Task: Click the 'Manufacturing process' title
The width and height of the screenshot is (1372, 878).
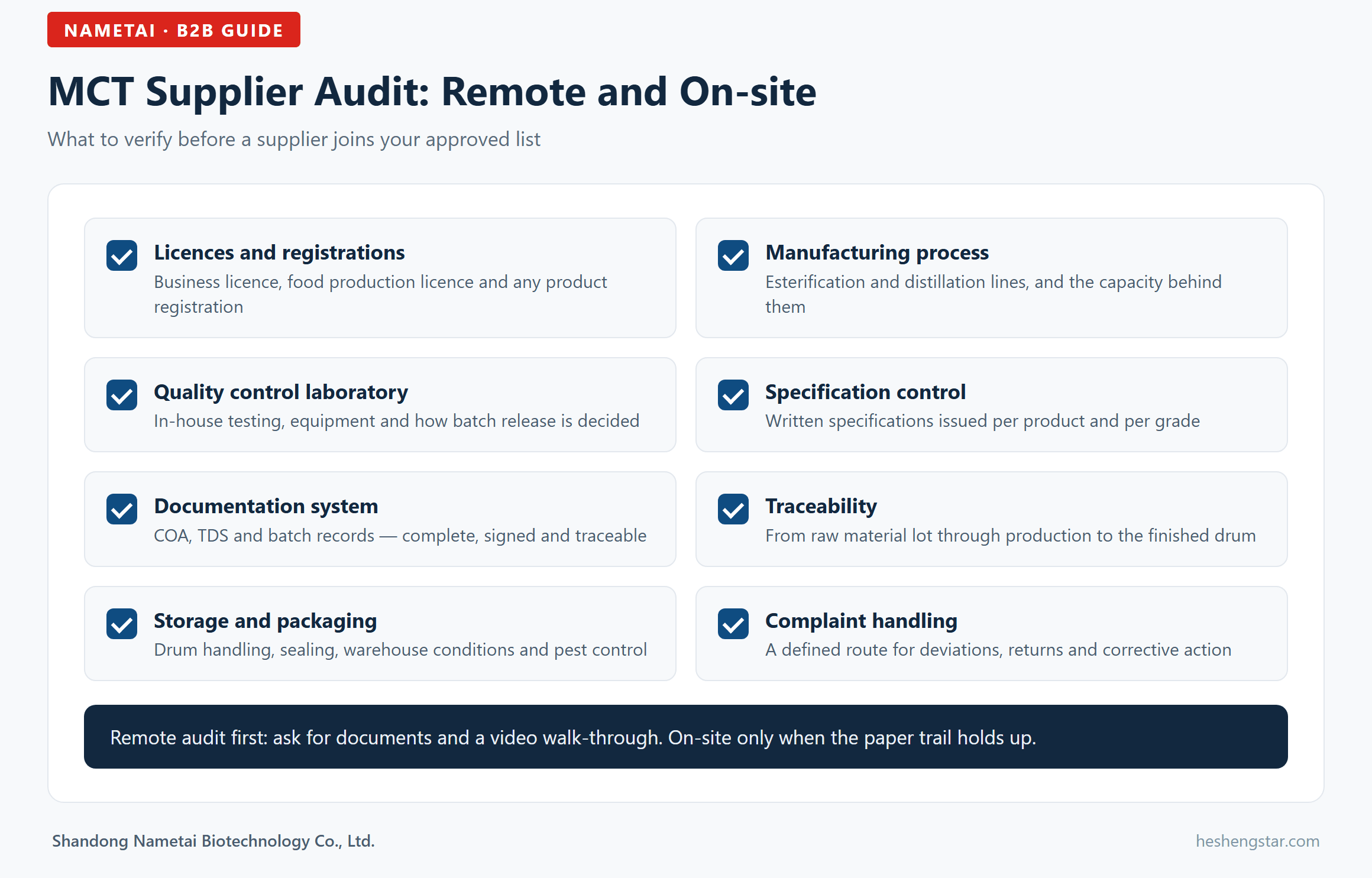Action: click(877, 252)
